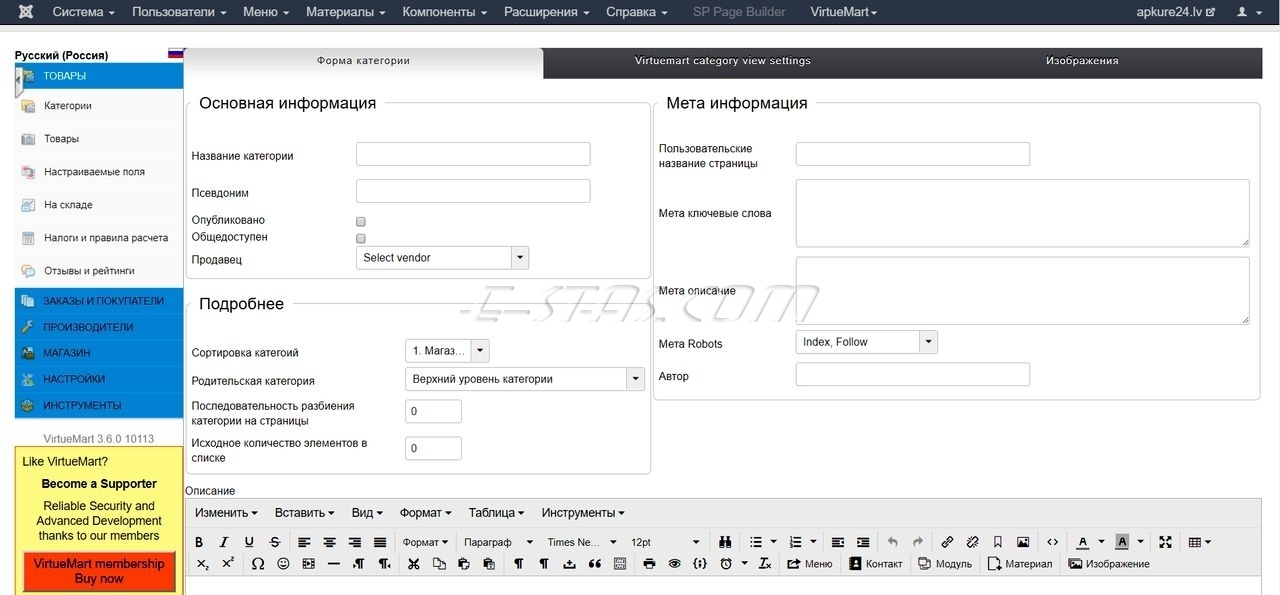Toggle fullscreen editor mode
Image resolution: width=1280 pixels, height=595 pixels.
(1165, 542)
